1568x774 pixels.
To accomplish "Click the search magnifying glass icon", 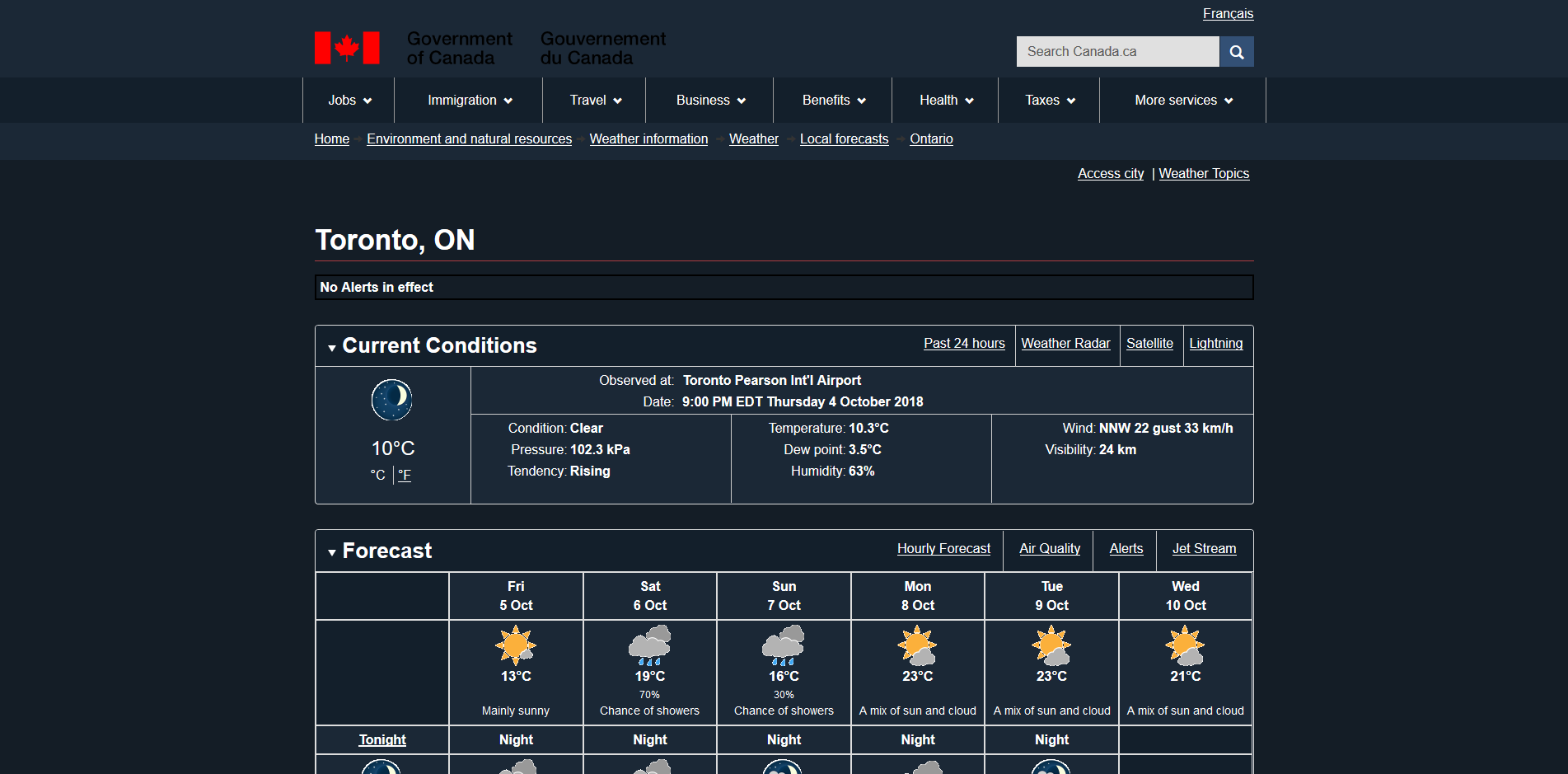I will click(x=1236, y=51).
